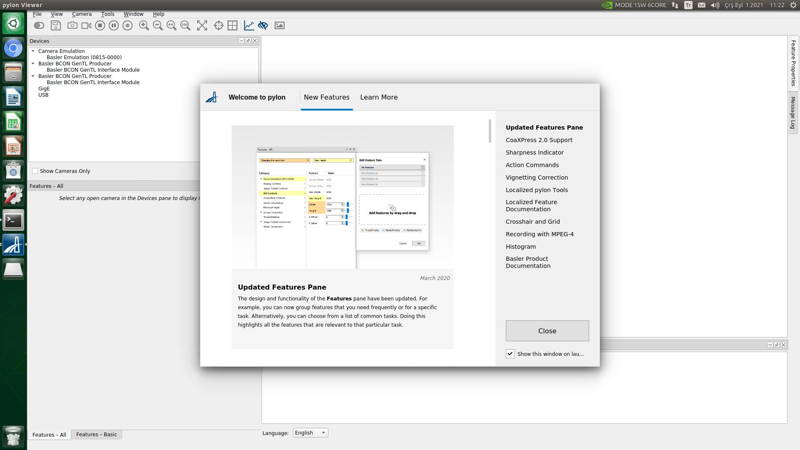800x450 pixels.
Task: Open Terminal from the dock
Action: 13,220
